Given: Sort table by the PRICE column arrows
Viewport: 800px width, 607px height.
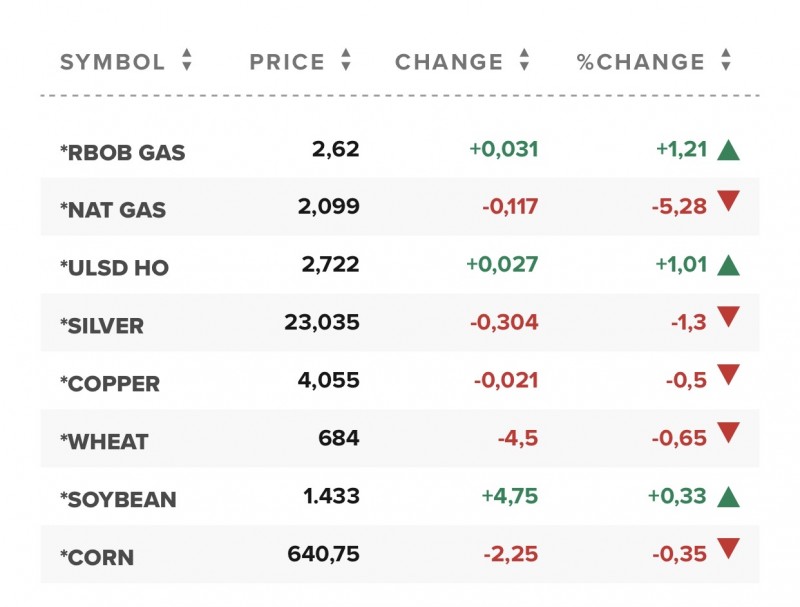Looking at the screenshot, I should click(x=346, y=61).
